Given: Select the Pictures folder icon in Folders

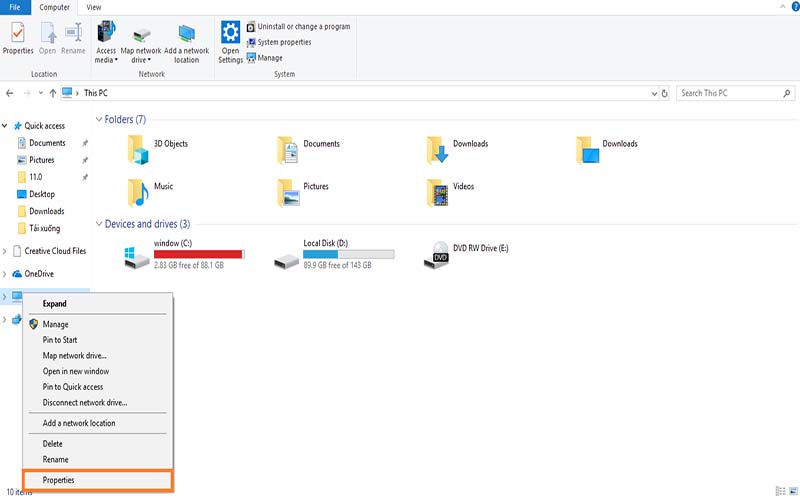Looking at the screenshot, I should [287, 192].
